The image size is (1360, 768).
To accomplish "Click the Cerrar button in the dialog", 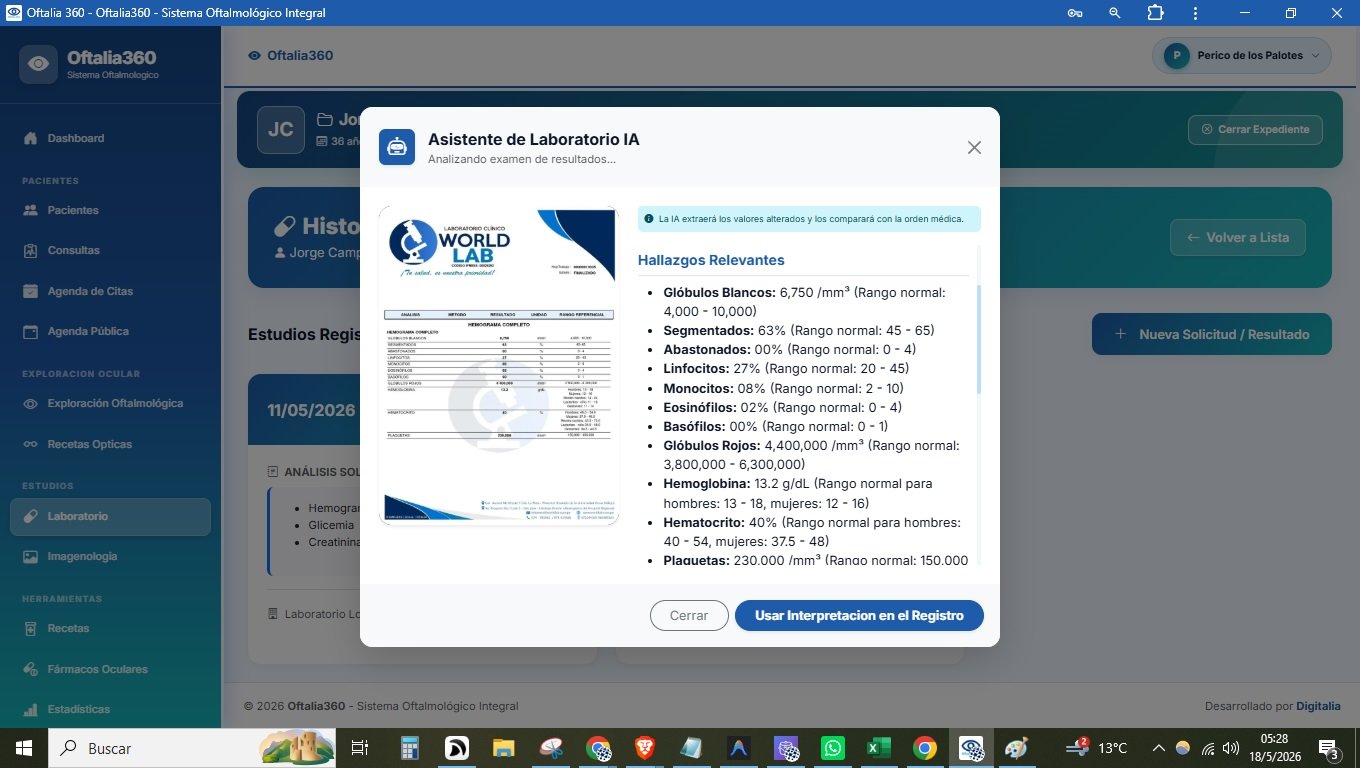I will pyautogui.click(x=689, y=615).
